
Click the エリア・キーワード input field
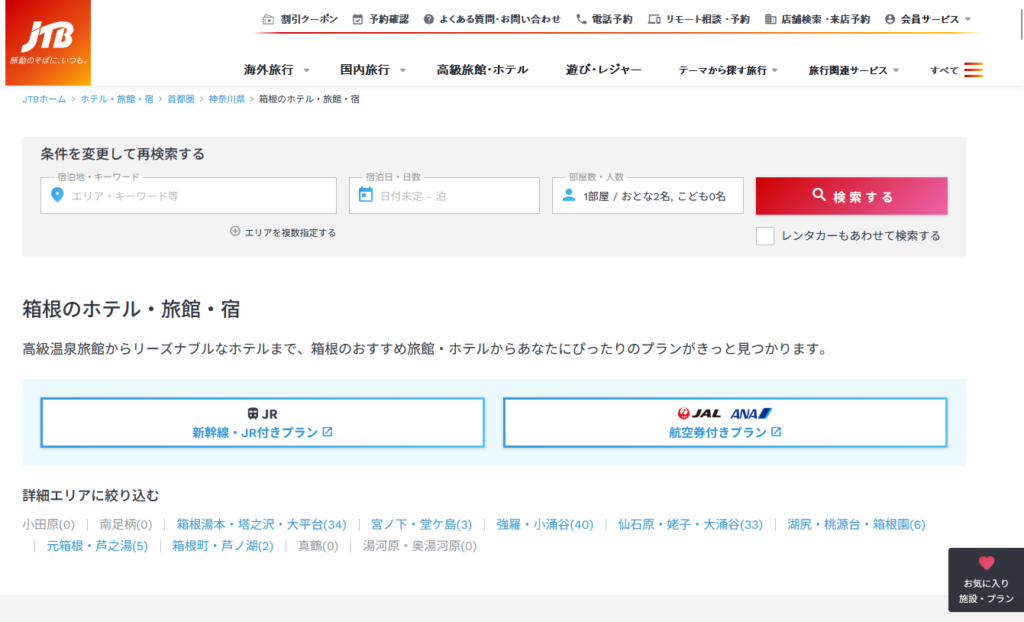click(200, 196)
